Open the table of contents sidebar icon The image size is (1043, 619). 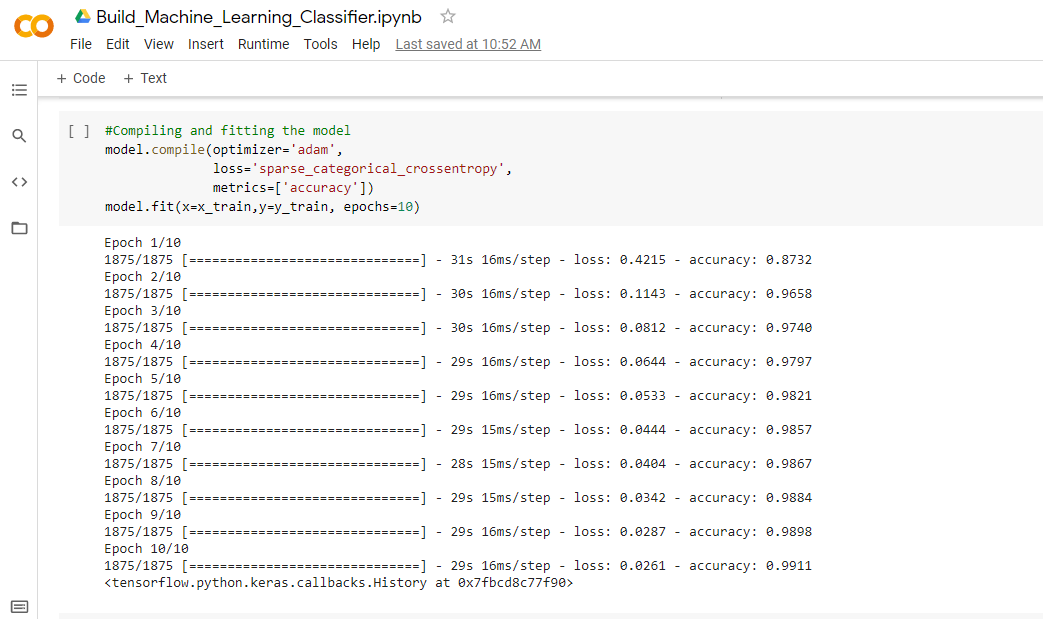[19, 90]
